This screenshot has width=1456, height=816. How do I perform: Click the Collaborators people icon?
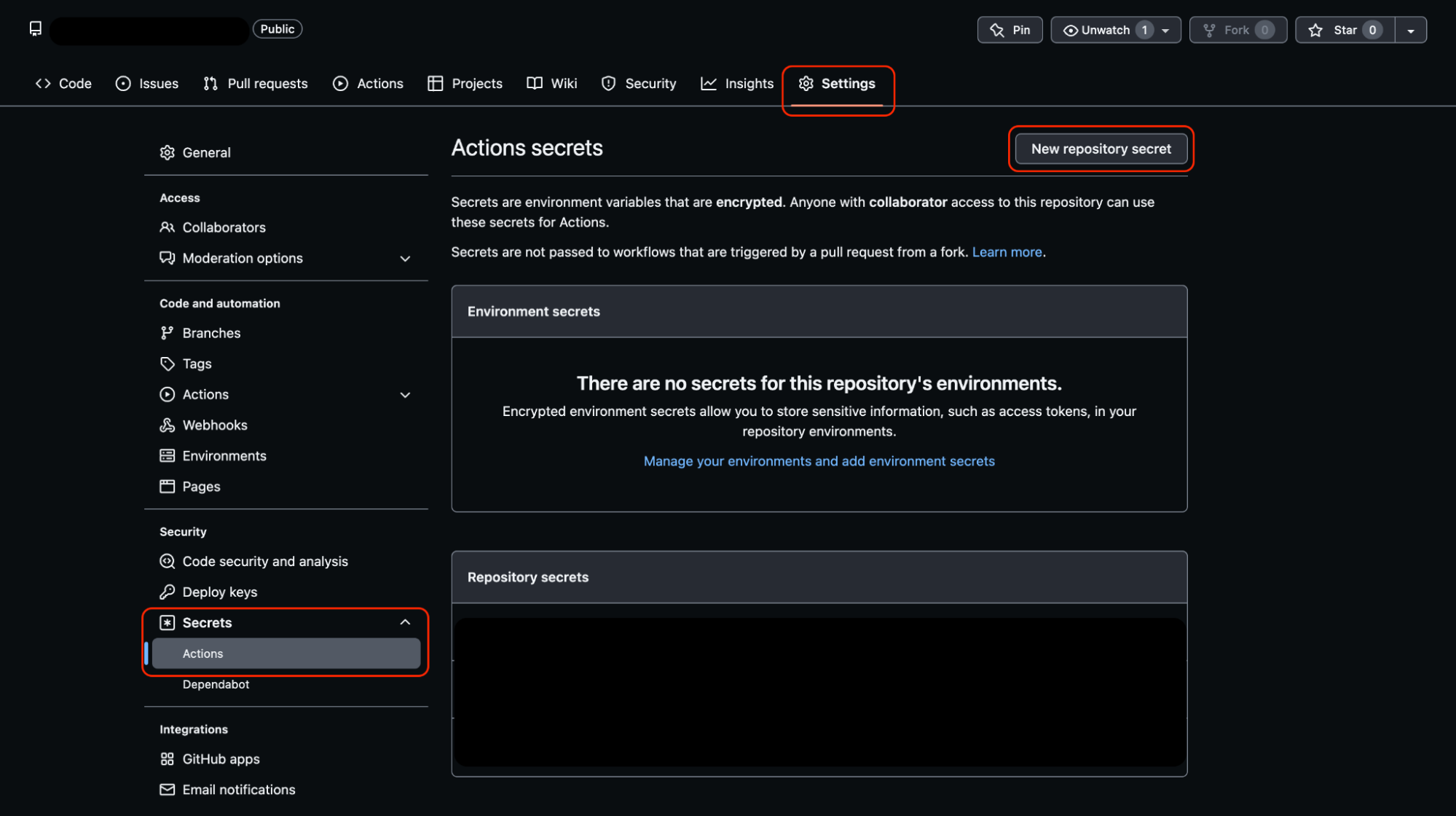click(x=168, y=227)
